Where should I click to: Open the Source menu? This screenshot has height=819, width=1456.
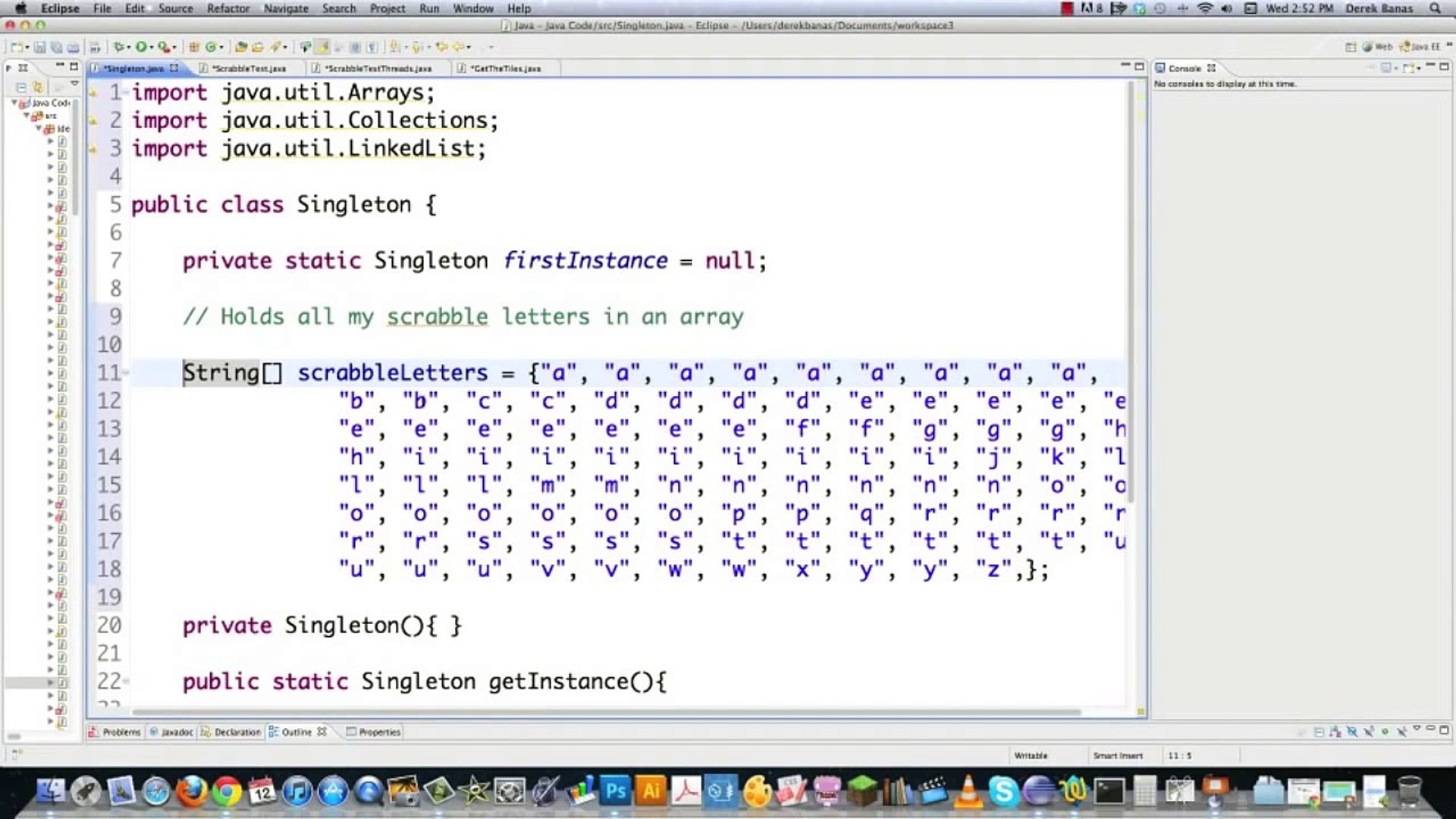click(x=175, y=8)
